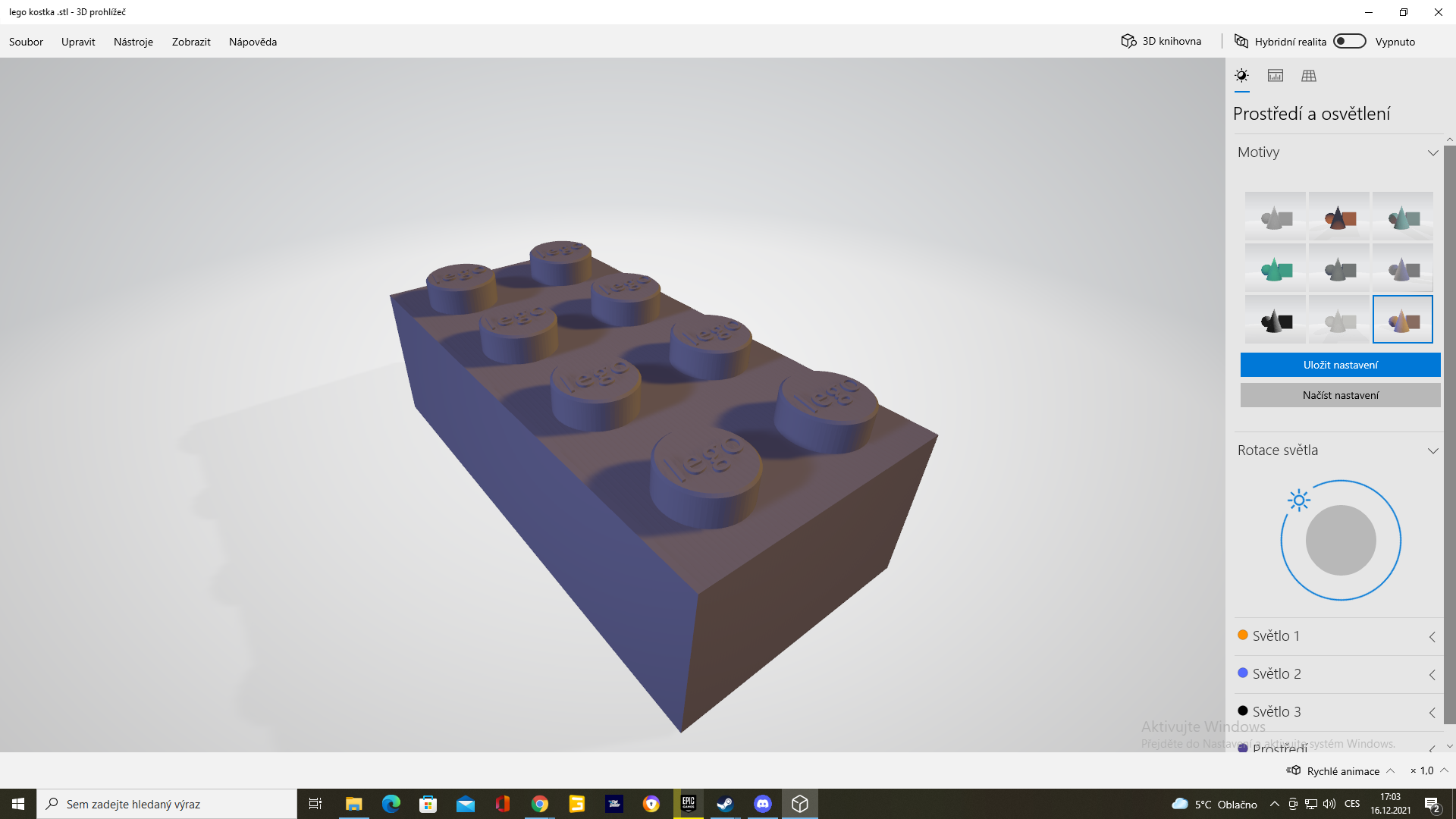Open the Soubor menu
This screenshot has width=1456, height=819.
pyautogui.click(x=26, y=42)
